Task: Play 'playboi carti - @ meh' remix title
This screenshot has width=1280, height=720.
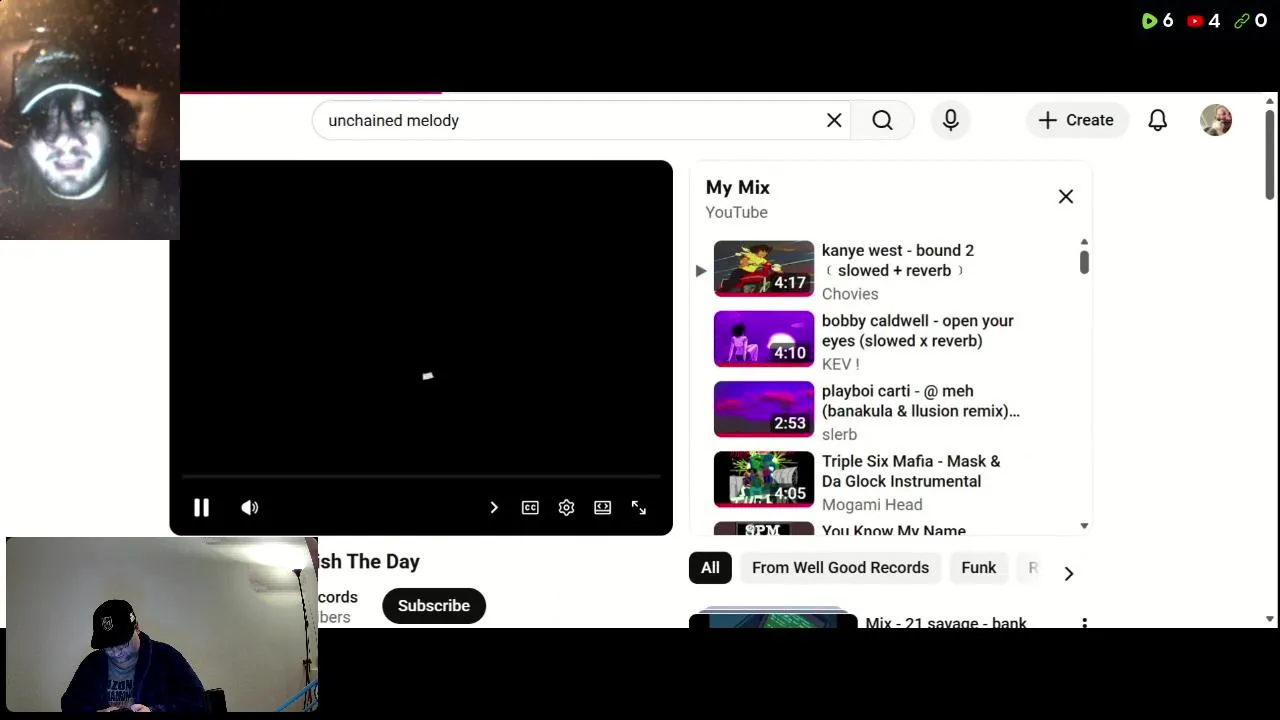Action: coord(920,401)
